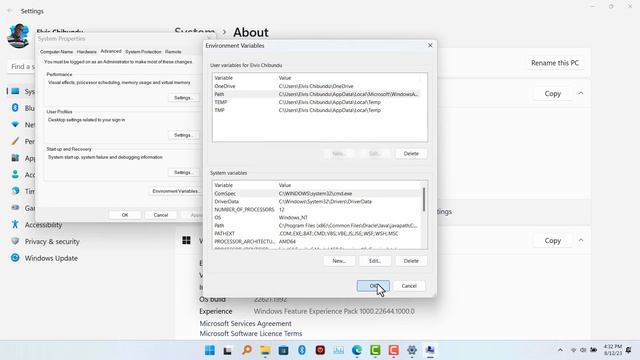Select the Network wifi icon in the sidebar
The width and height of the screenshot is (640, 360).
(15, 124)
